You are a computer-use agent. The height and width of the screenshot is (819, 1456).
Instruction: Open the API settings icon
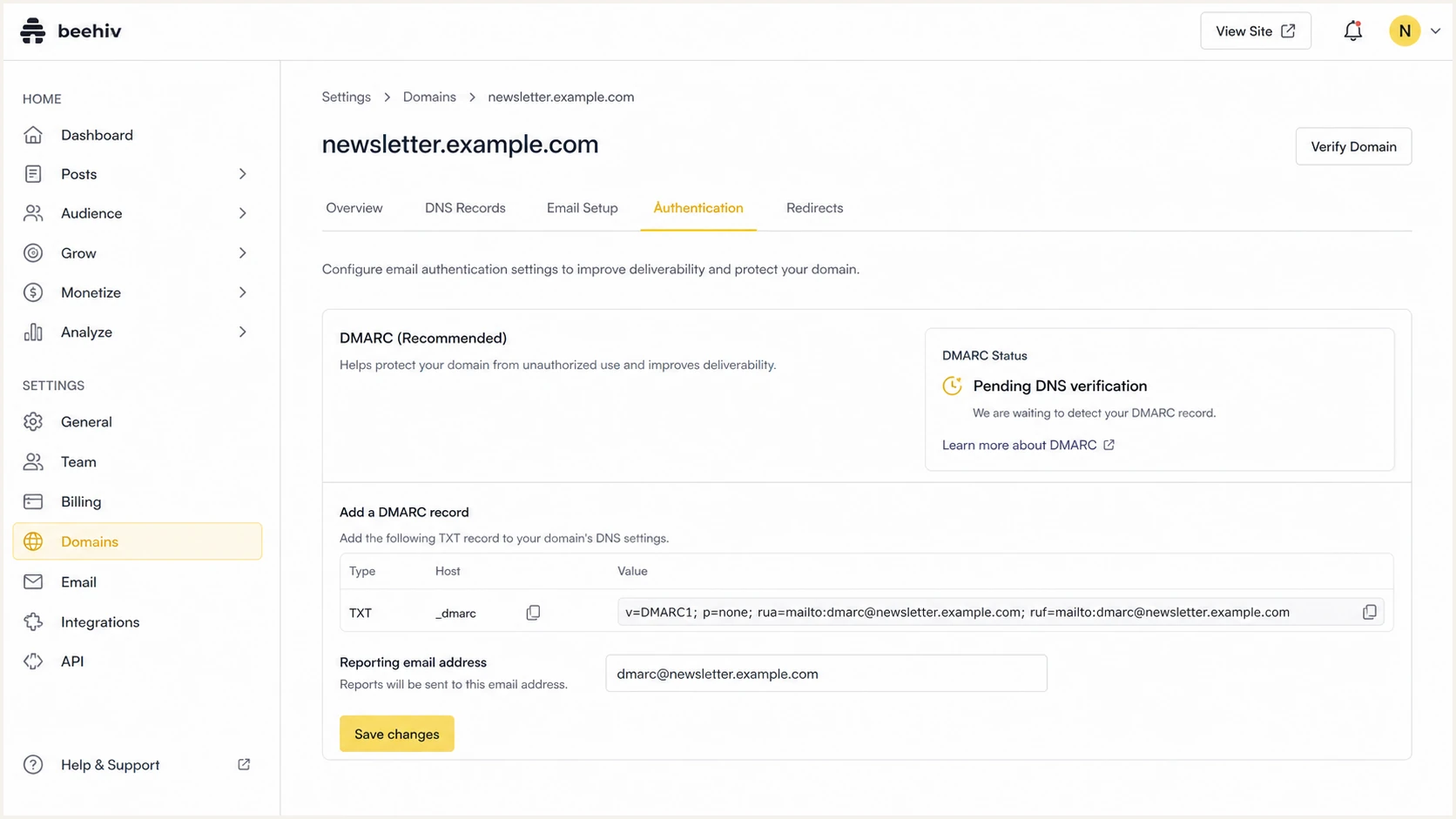(33, 661)
